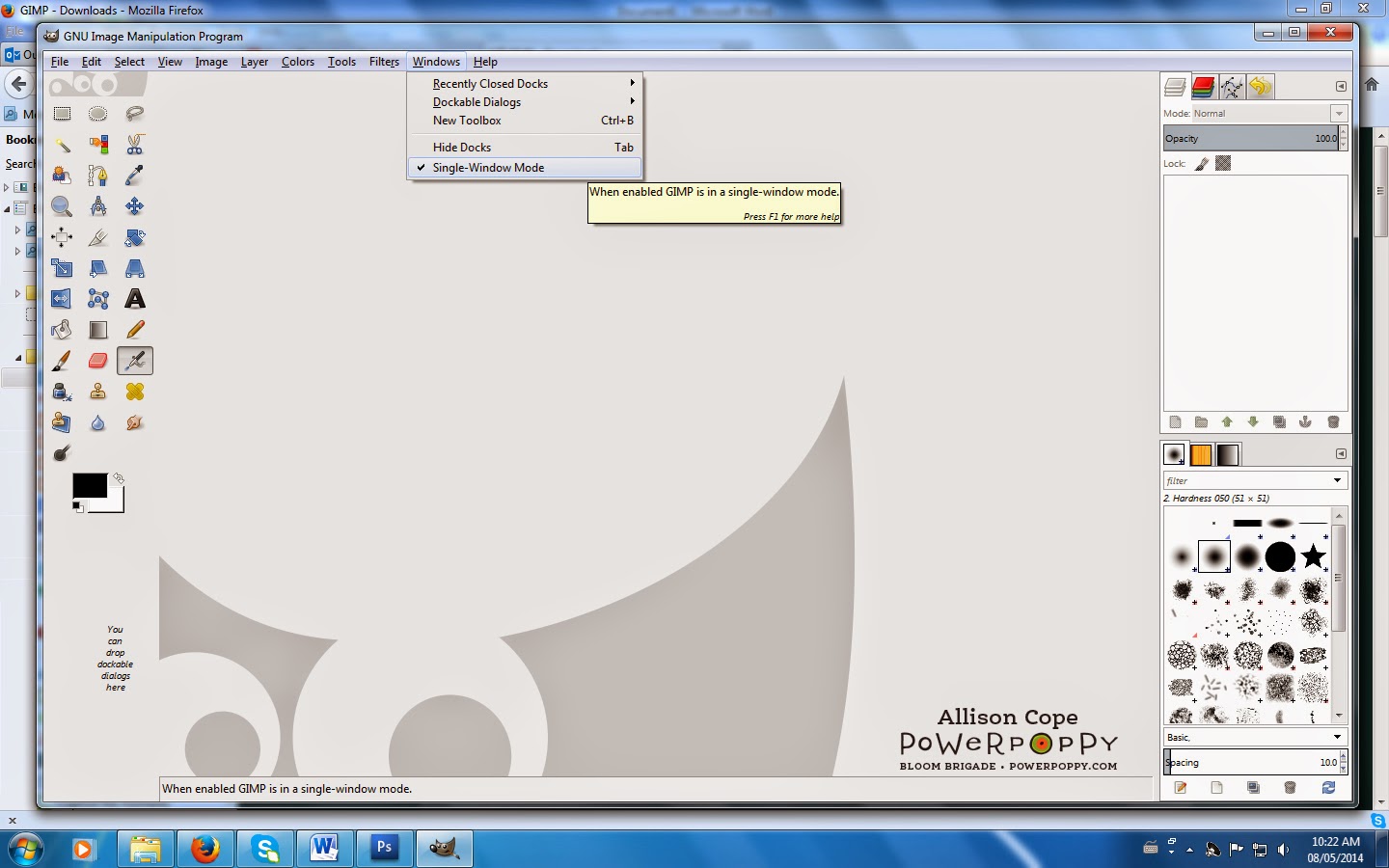Toggle lock pixels brush icon
Screen dimensions: 1389x868
(1202, 164)
